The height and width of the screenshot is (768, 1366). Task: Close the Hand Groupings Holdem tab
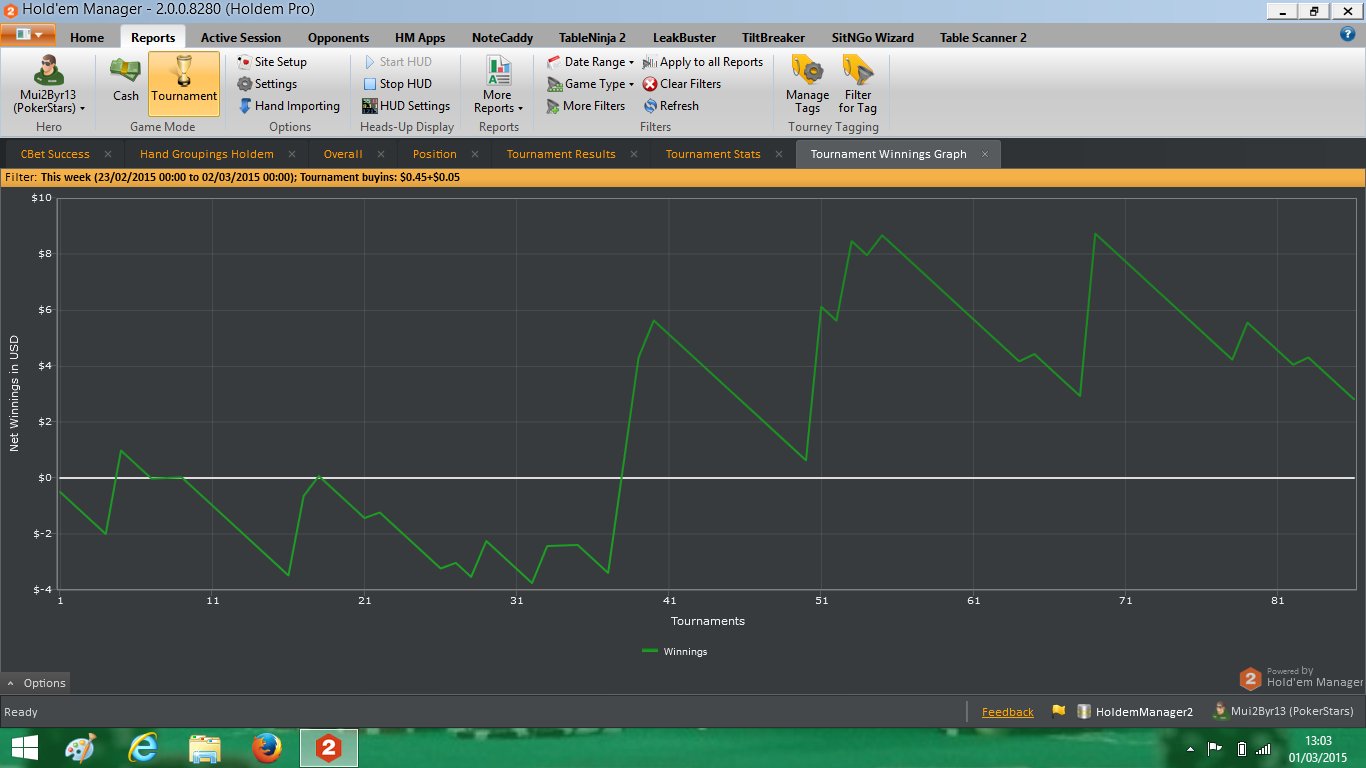tap(292, 154)
